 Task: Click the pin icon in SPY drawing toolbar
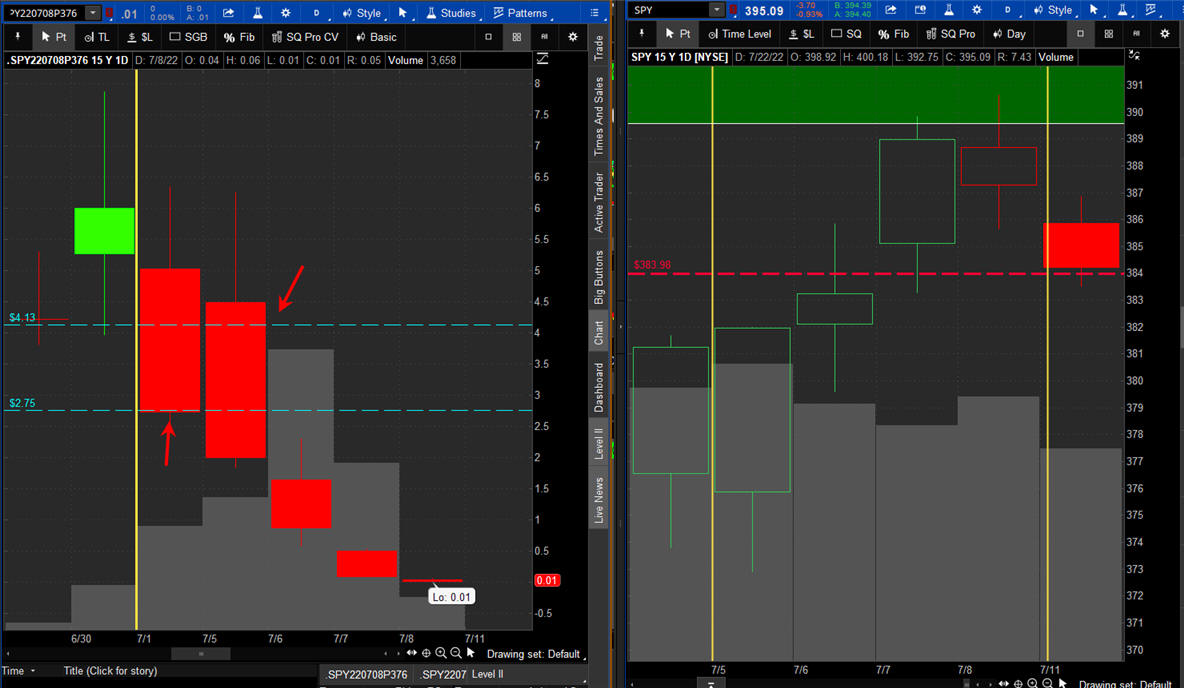[642, 33]
